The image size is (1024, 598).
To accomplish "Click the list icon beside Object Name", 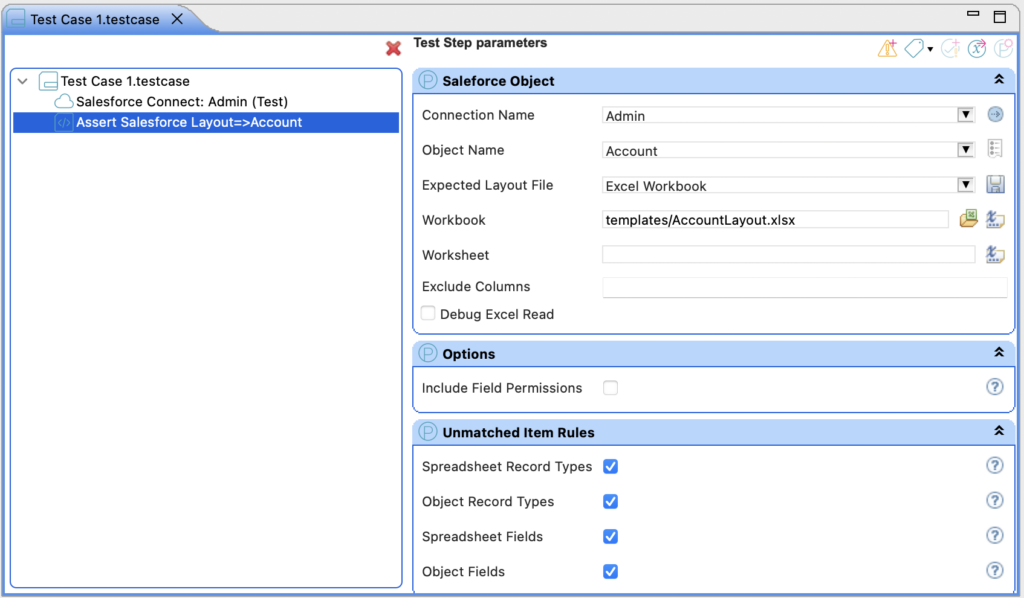I will pyautogui.click(x=995, y=148).
